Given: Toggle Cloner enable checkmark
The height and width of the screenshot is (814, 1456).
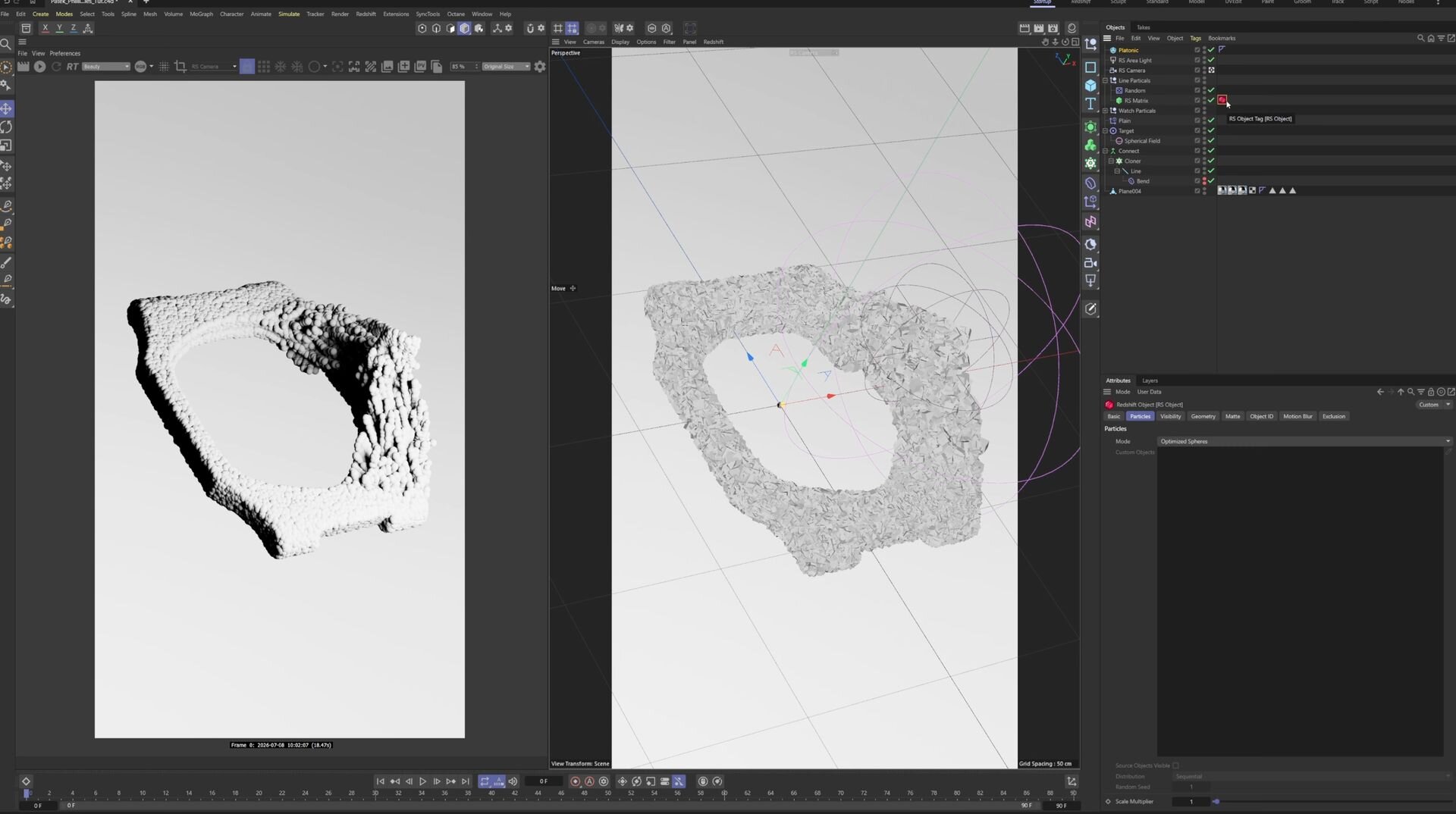Looking at the screenshot, I should click(x=1211, y=161).
